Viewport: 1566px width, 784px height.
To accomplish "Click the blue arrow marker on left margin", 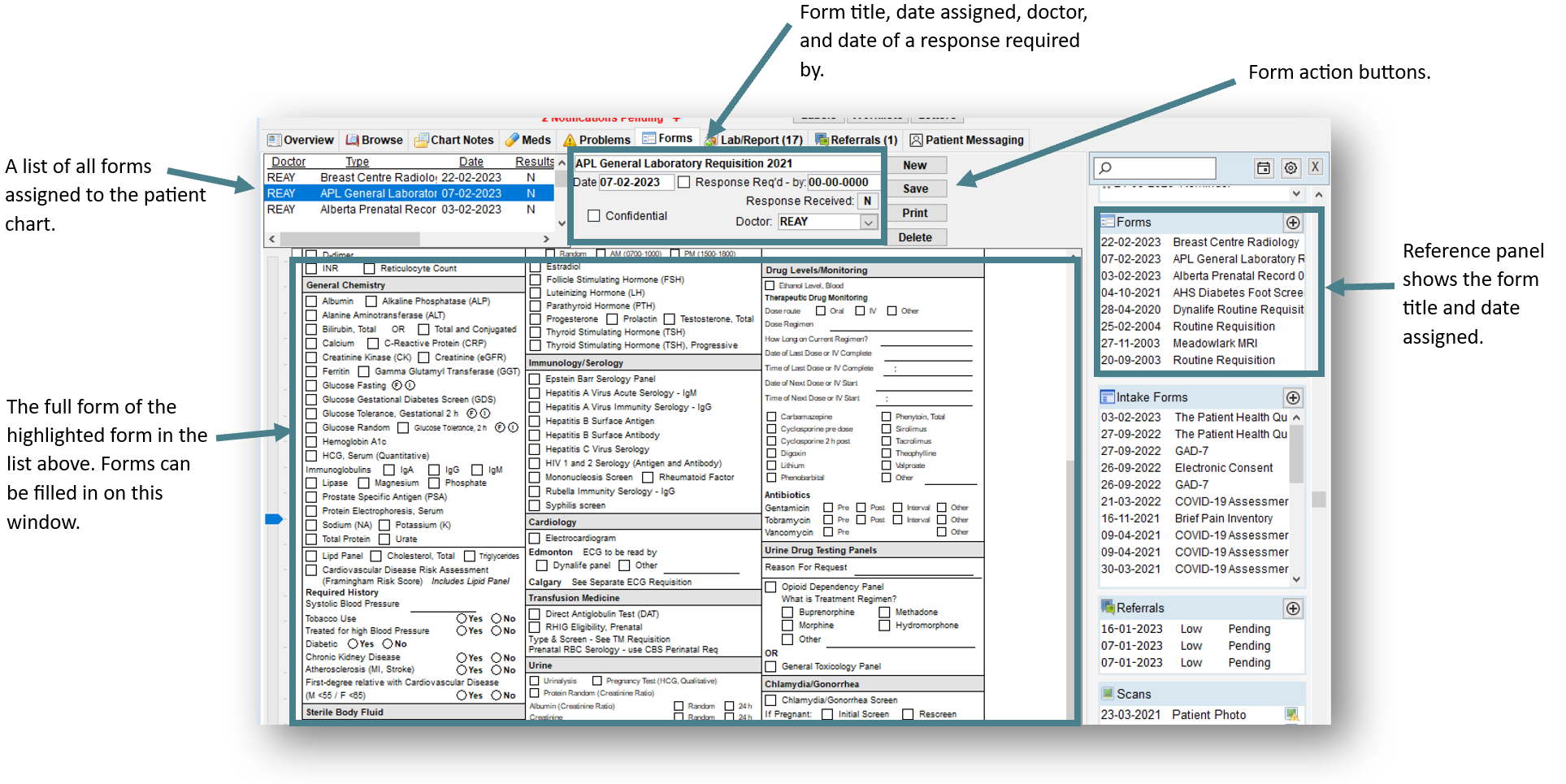I will 274,519.
